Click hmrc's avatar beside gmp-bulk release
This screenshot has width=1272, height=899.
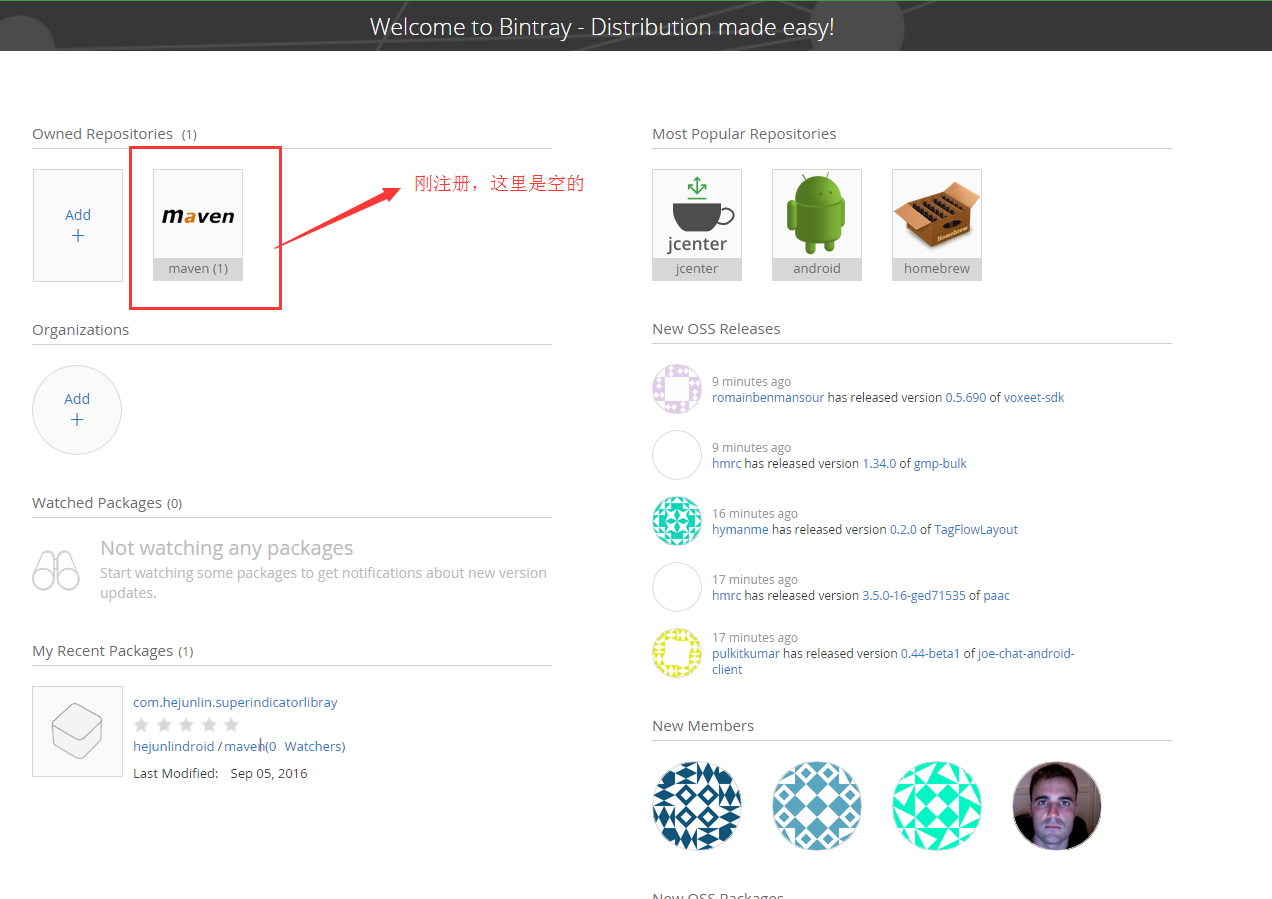pyautogui.click(x=677, y=455)
